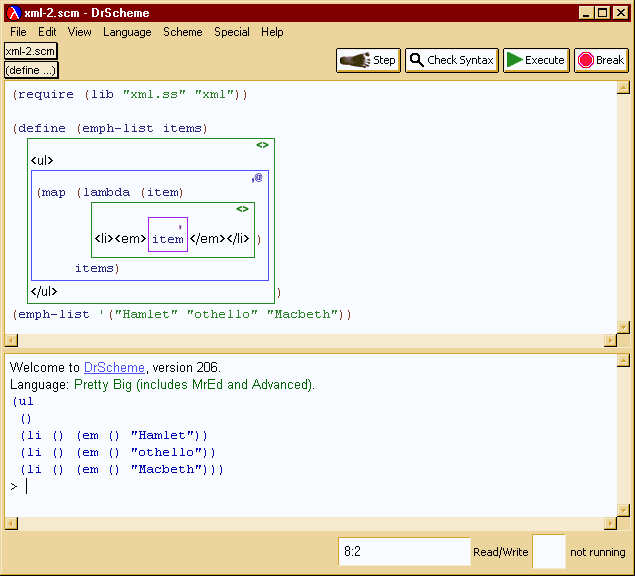Click the Step button with foot icon
The width and height of the screenshot is (635, 576).
coord(368,60)
